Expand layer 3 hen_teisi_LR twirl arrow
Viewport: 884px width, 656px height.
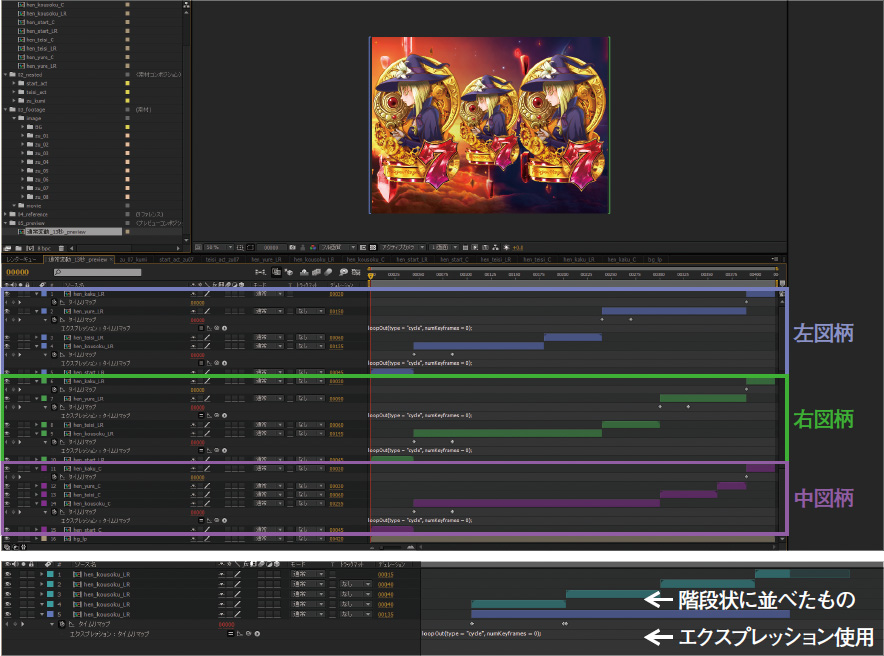click(36, 338)
